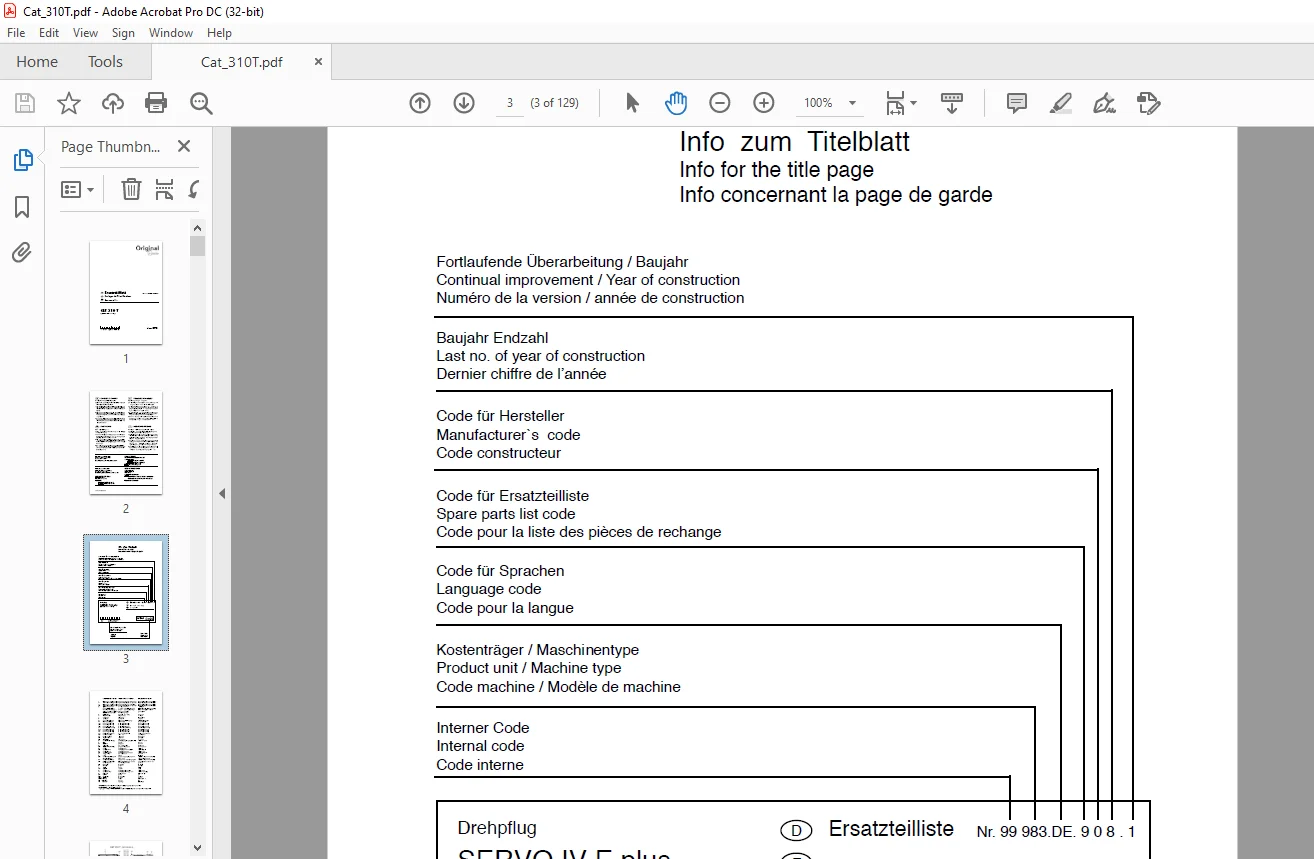Zoom out with the minus button
The width and height of the screenshot is (1314, 859).
pyautogui.click(x=720, y=103)
